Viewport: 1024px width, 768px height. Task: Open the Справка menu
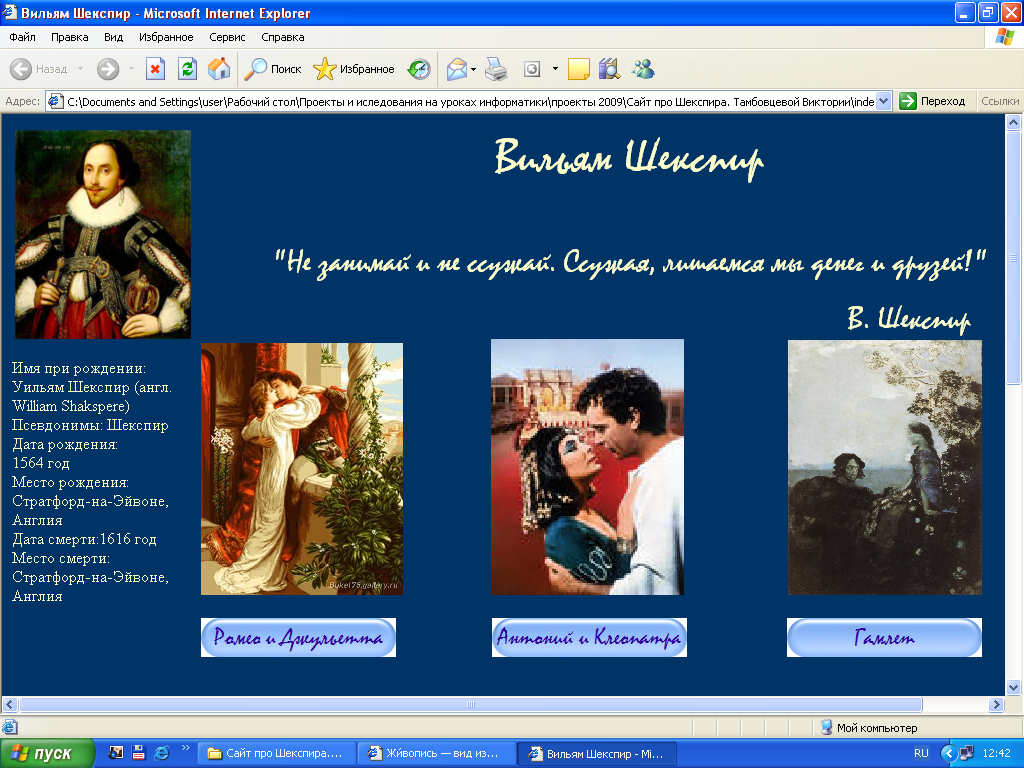click(283, 37)
